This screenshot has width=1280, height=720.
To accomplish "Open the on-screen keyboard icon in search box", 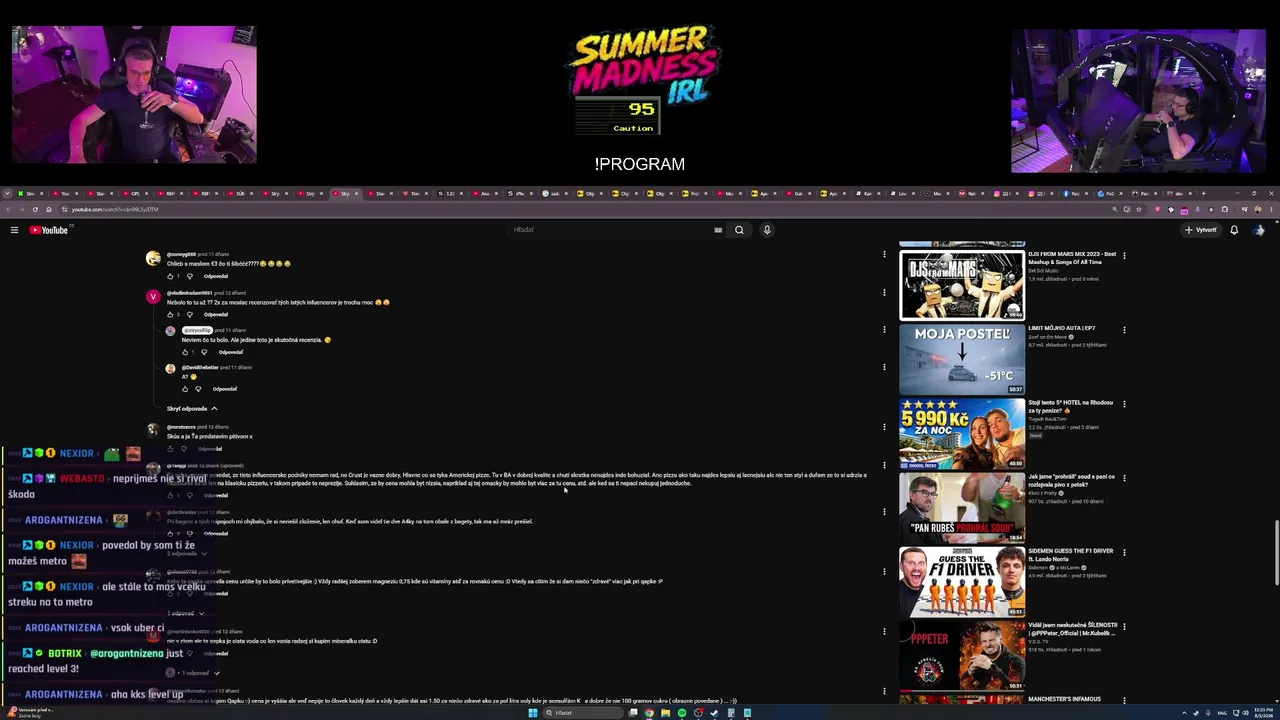I will point(718,230).
